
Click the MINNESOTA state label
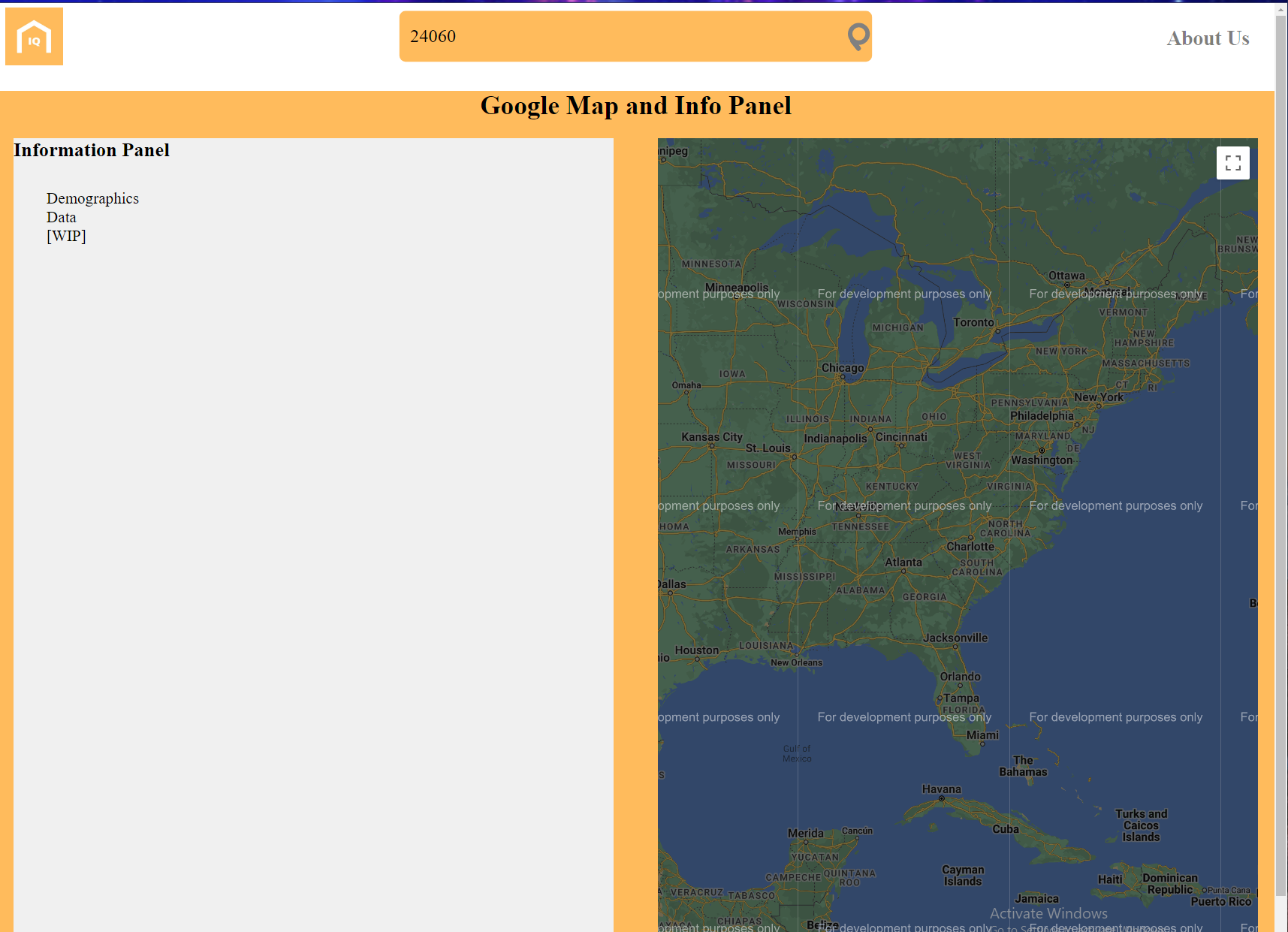click(711, 264)
